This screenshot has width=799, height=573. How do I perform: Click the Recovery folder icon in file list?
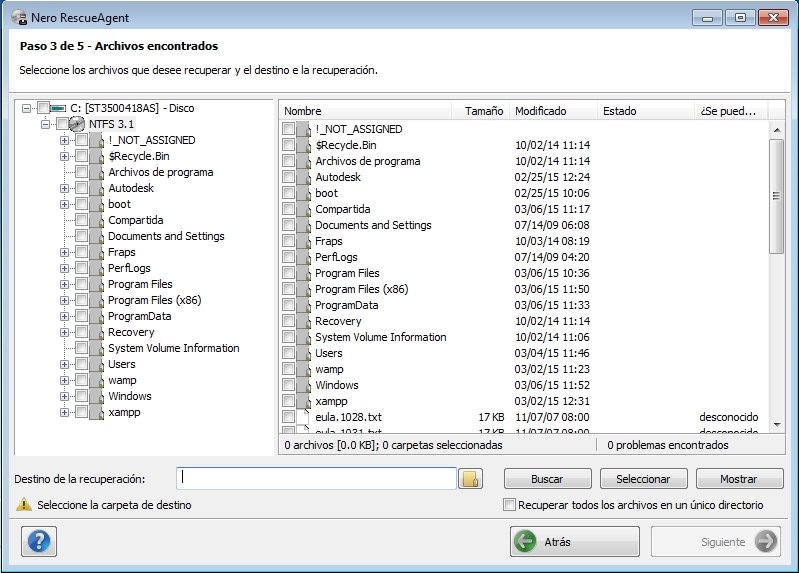[x=303, y=321]
